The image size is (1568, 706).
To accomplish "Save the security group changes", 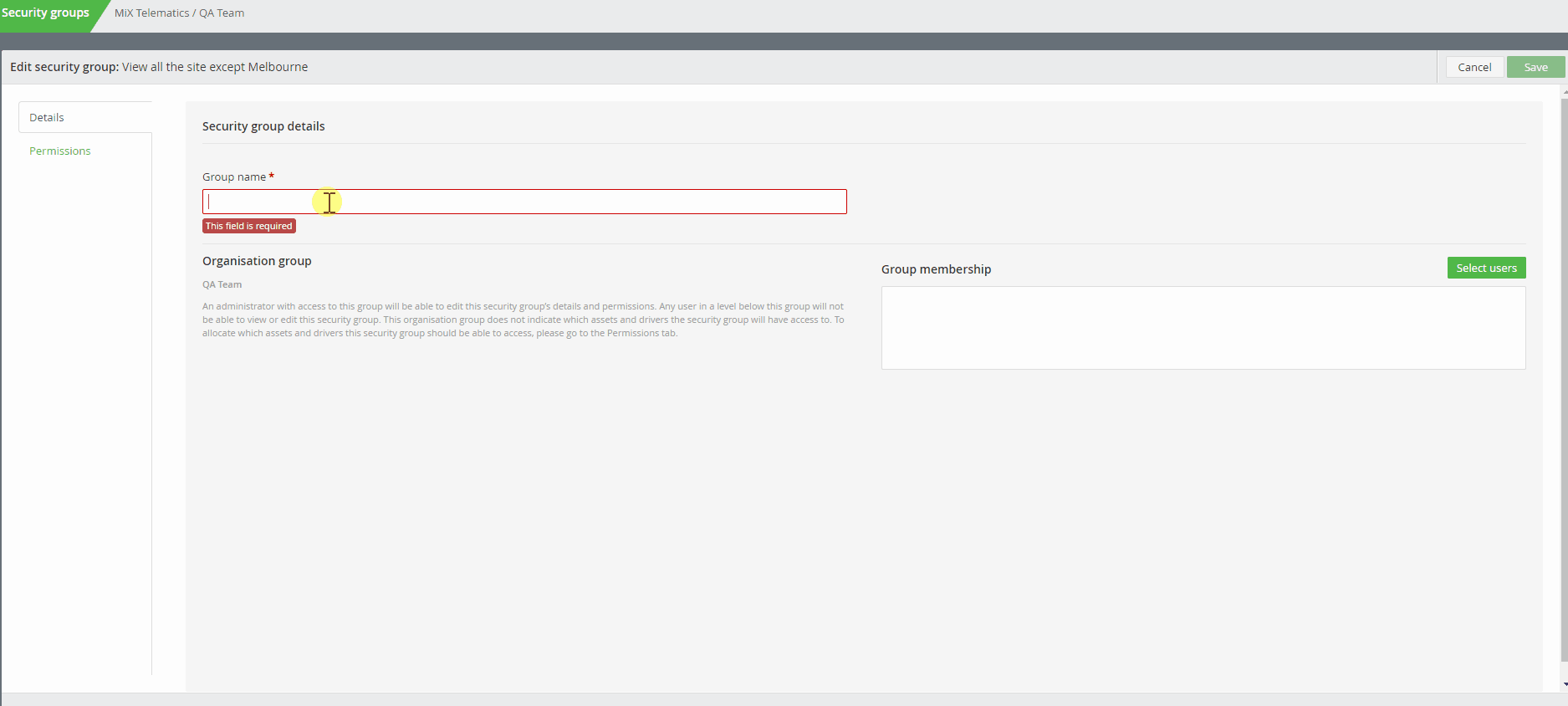I will click(x=1535, y=67).
